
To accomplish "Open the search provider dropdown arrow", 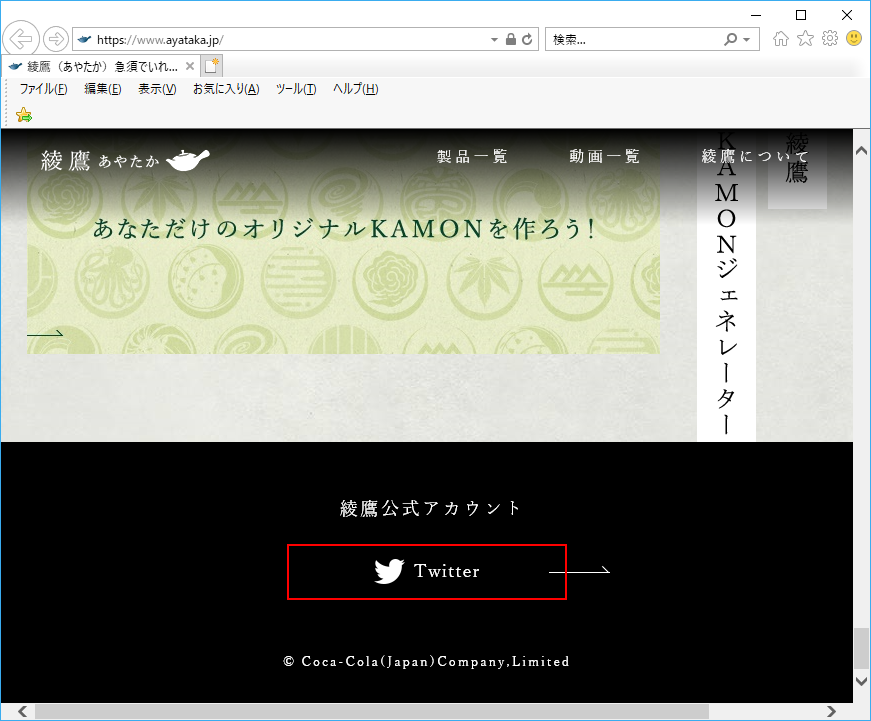I will [x=747, y=39].
